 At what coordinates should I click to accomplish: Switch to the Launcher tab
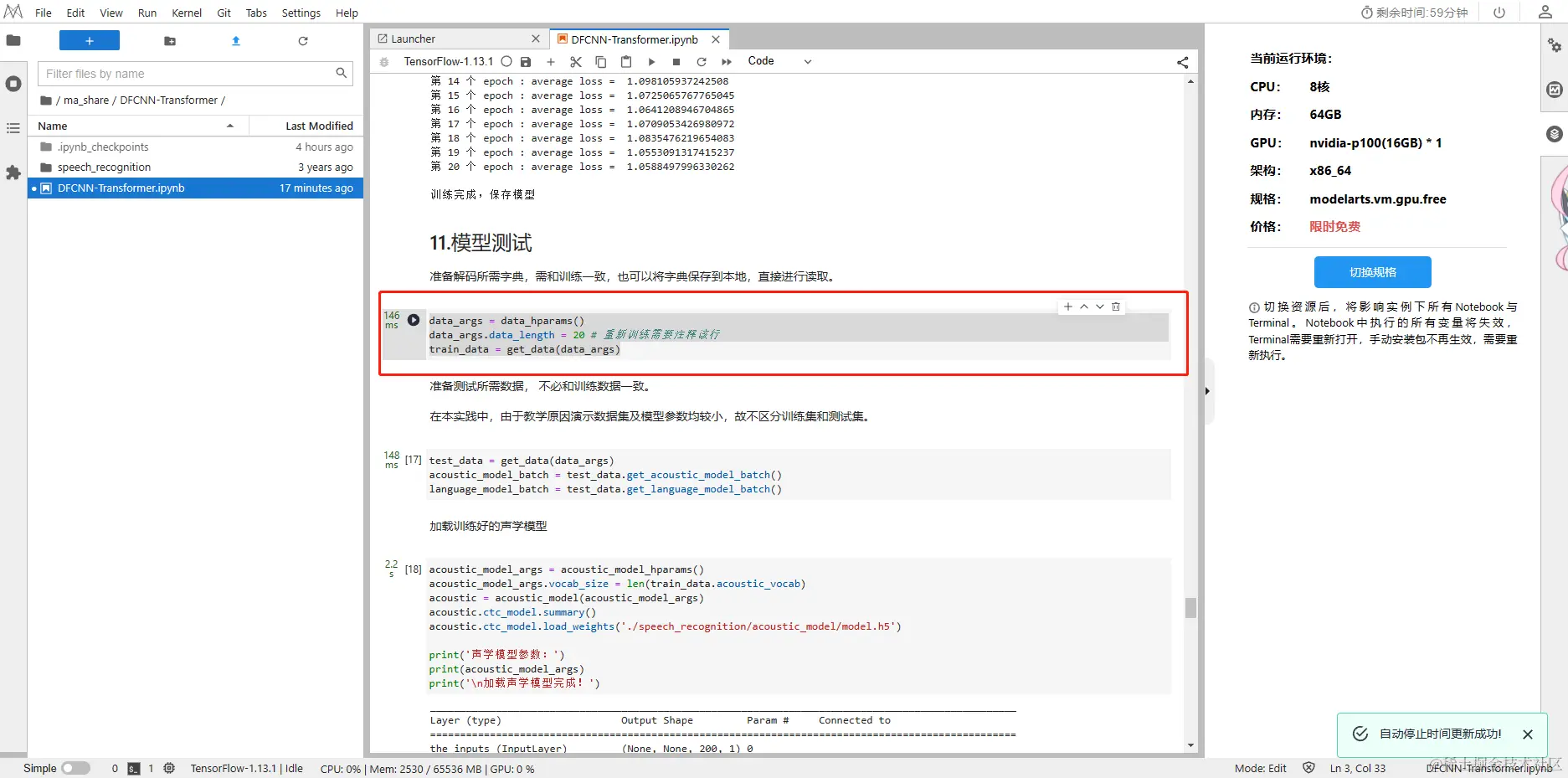point(460,39)
